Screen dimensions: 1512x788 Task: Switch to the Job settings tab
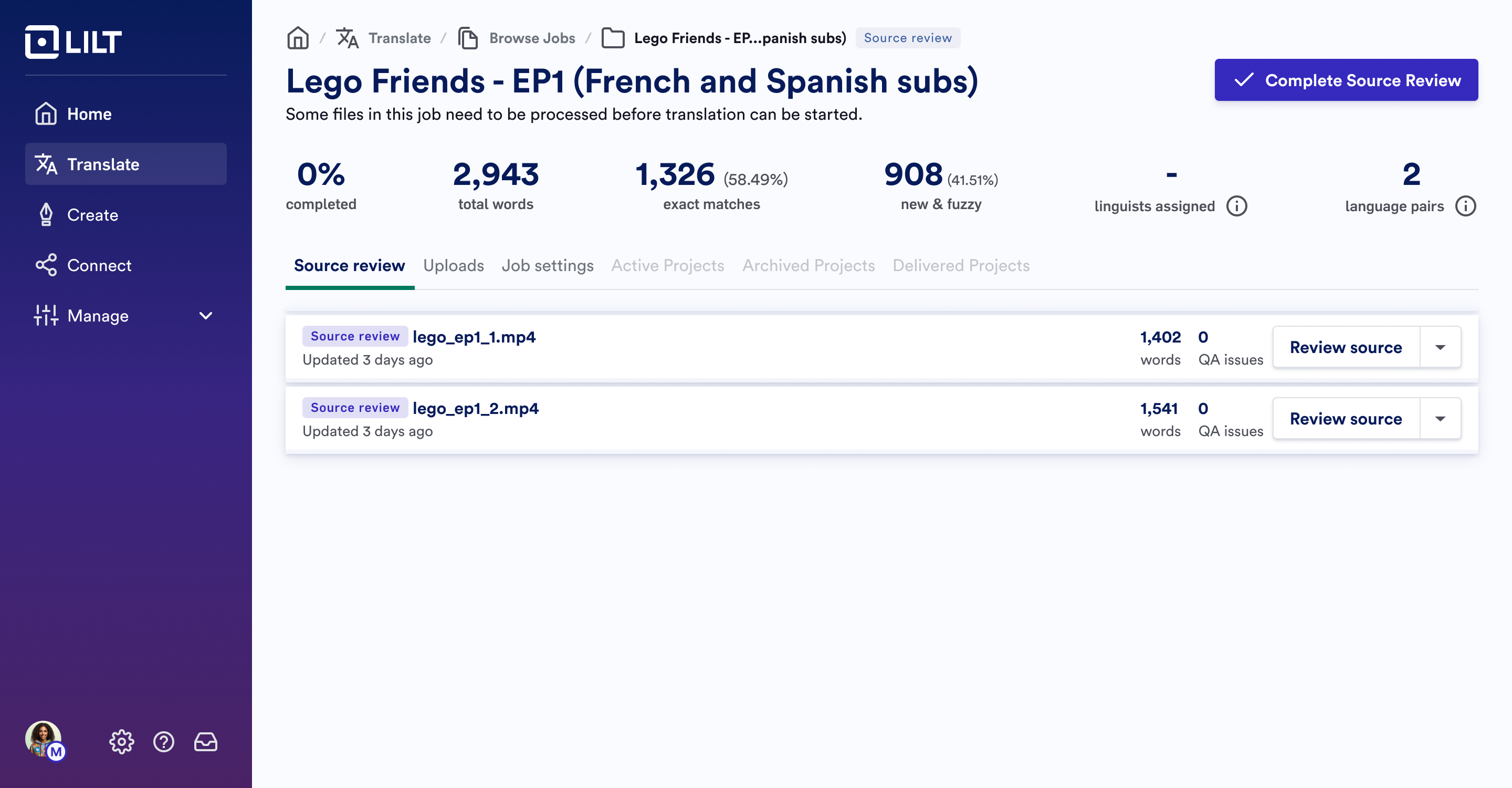pyautogui.click(x=547, y=265)
